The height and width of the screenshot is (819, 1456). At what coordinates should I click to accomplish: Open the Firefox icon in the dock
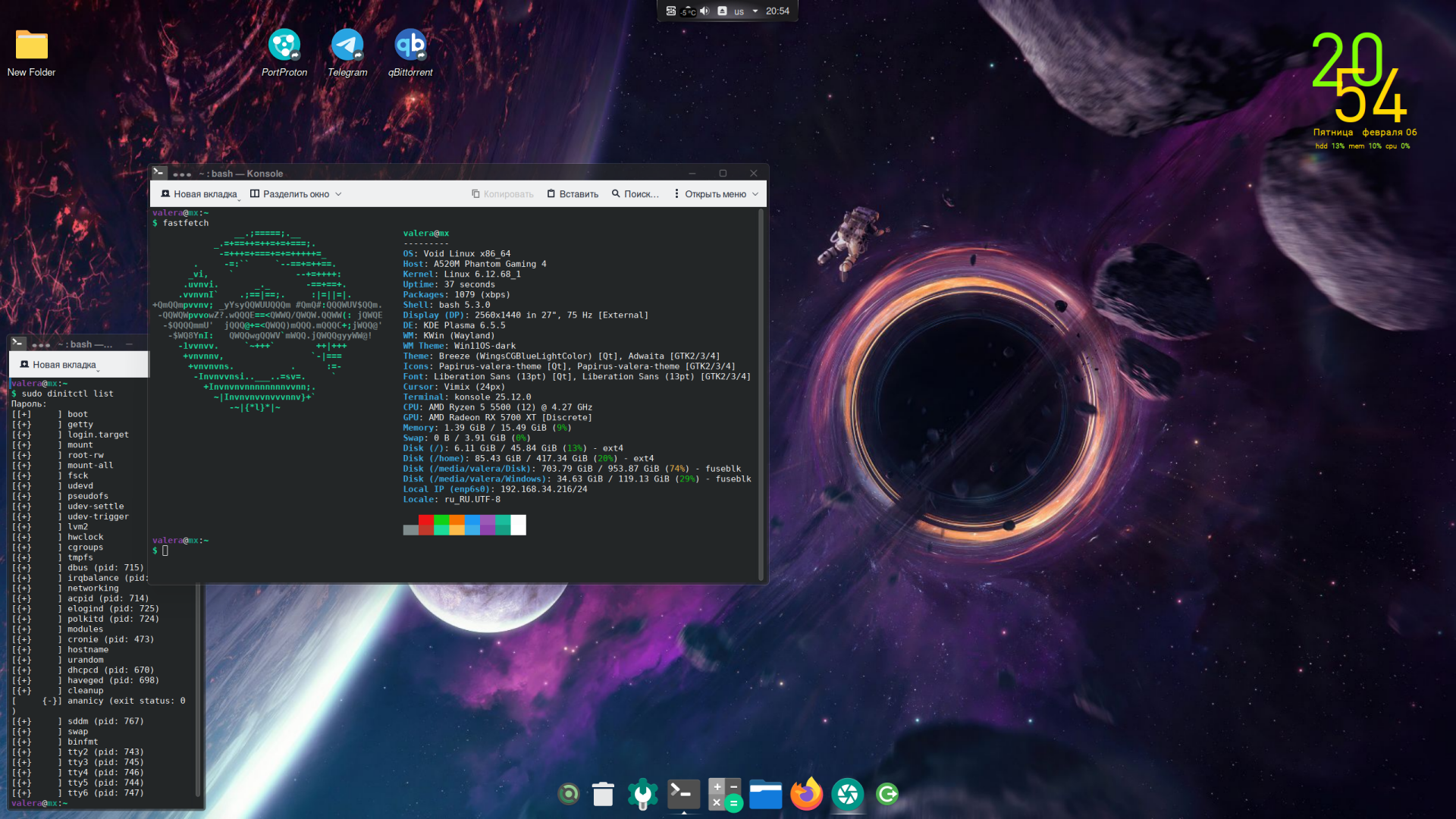pyautogui.click(x=806, y=794)
